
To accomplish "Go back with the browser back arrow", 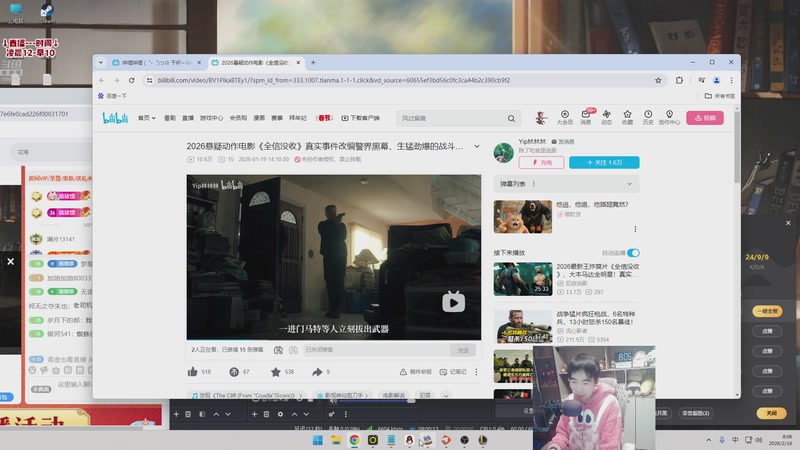I will pyautogui.click(x=102, y=80).
